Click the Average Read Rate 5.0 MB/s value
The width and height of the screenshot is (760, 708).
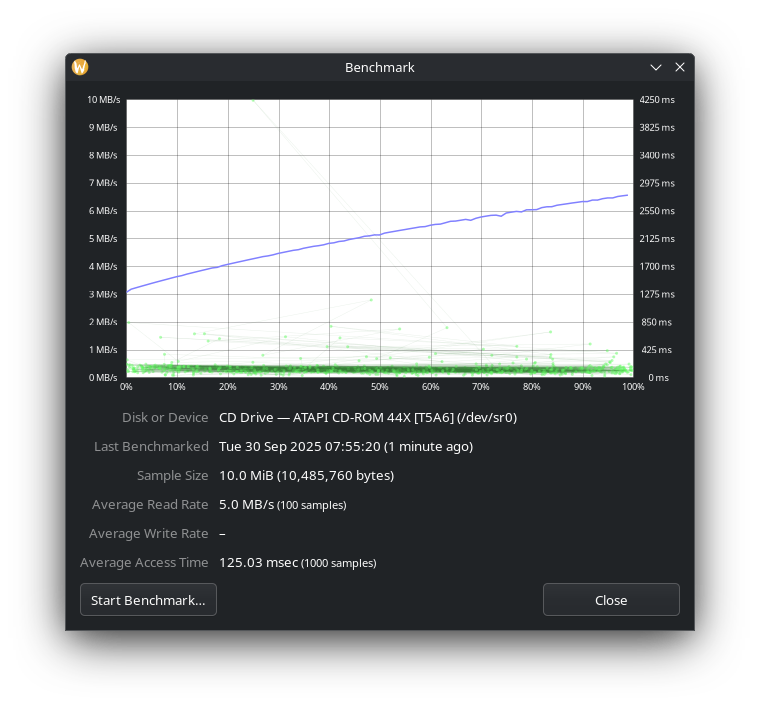pos(246,504)
